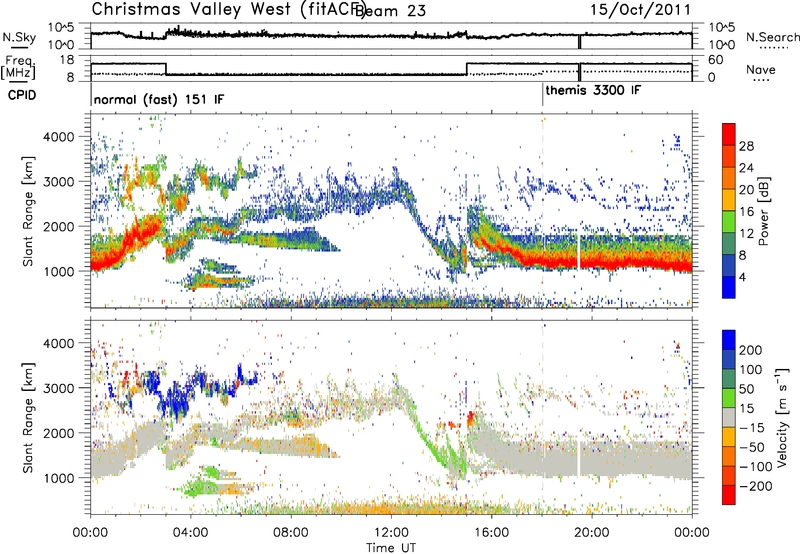Click the 'Velocity [m s-1]' colorbar label
Viewport: 800px width, 554px height.
(782, 417)
